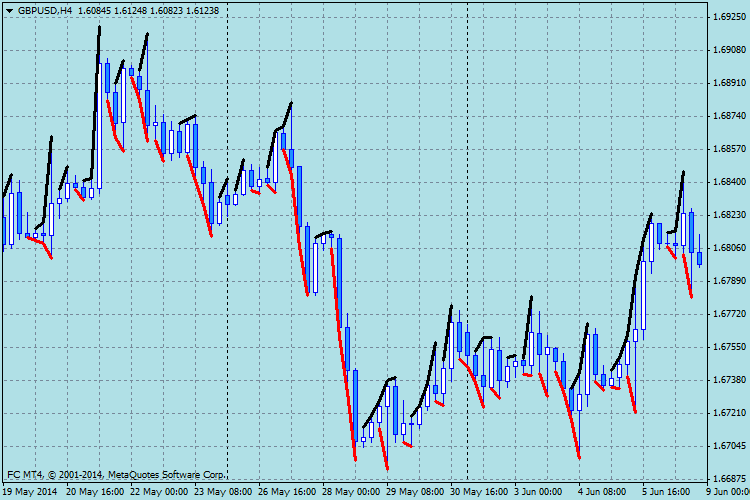Click the 1.69250 price axis label
The height and width of the screenshot is (500, 750).
729,17
